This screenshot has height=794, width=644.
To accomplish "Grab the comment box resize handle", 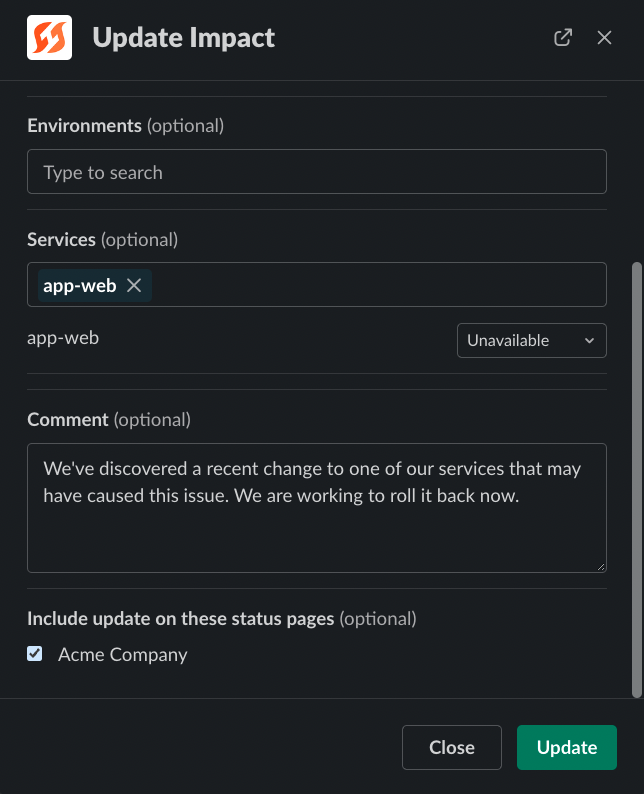I will pos(600,566).
